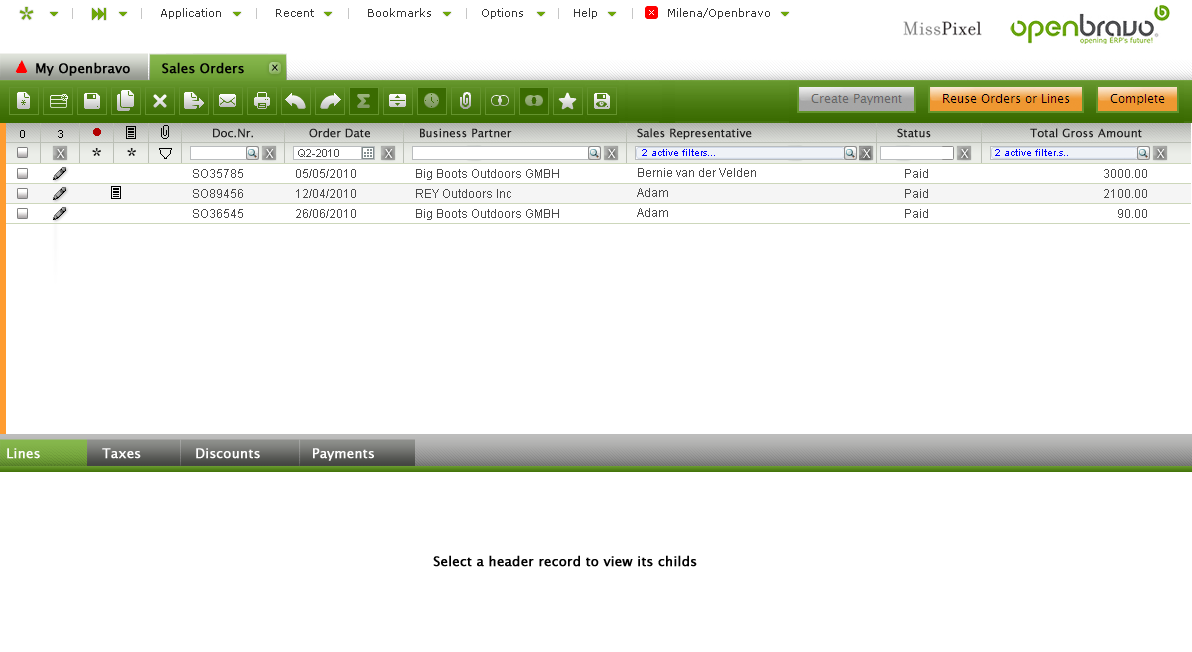The width and height of the screenshot is (1192, 652).
Task: Click the sigma totals toolbar icon
Action: pos(363,100)
